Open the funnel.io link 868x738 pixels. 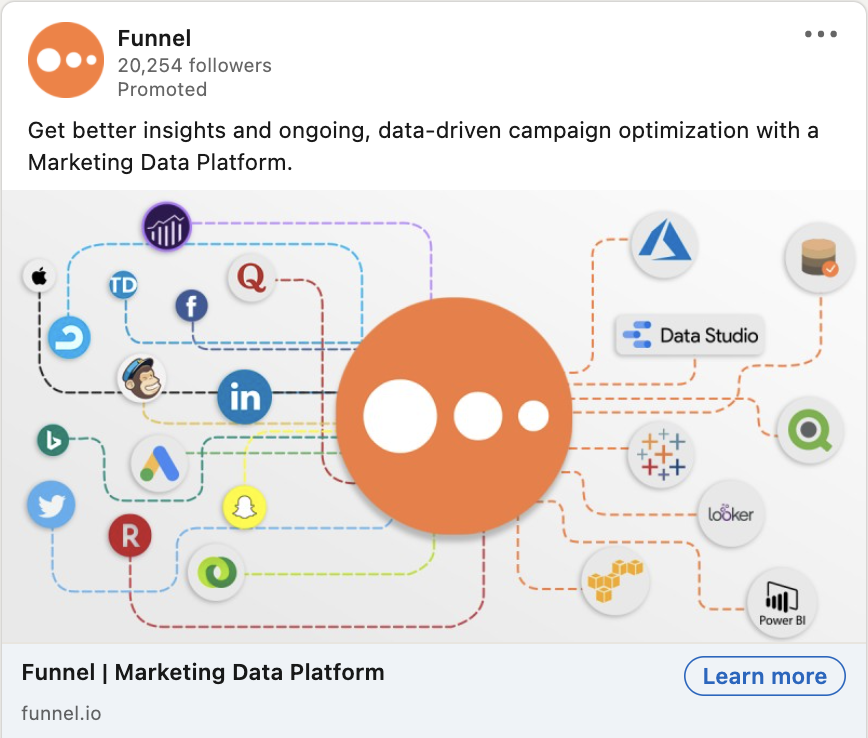(61, 714)
